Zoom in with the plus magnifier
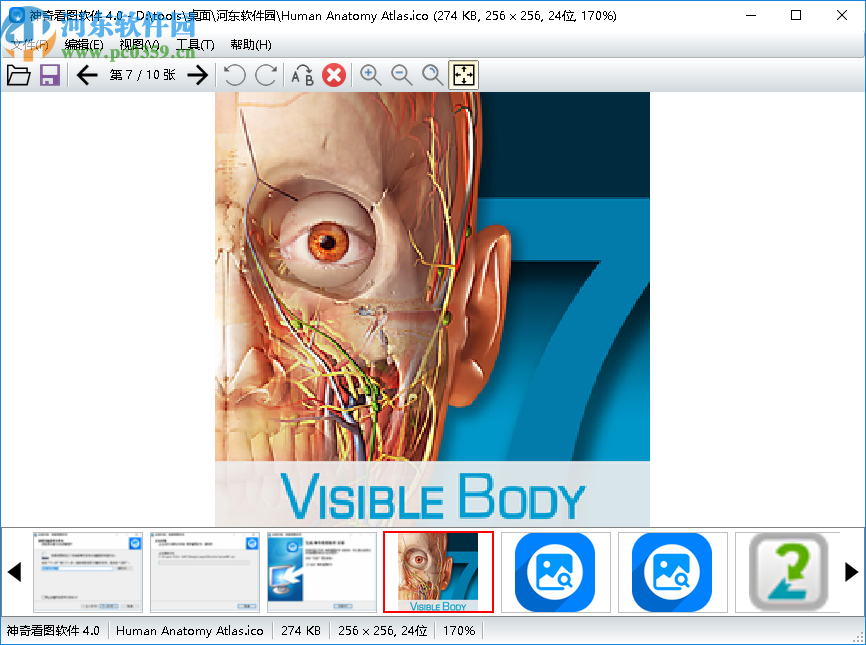The image size is (866, 645). point(371,75)
